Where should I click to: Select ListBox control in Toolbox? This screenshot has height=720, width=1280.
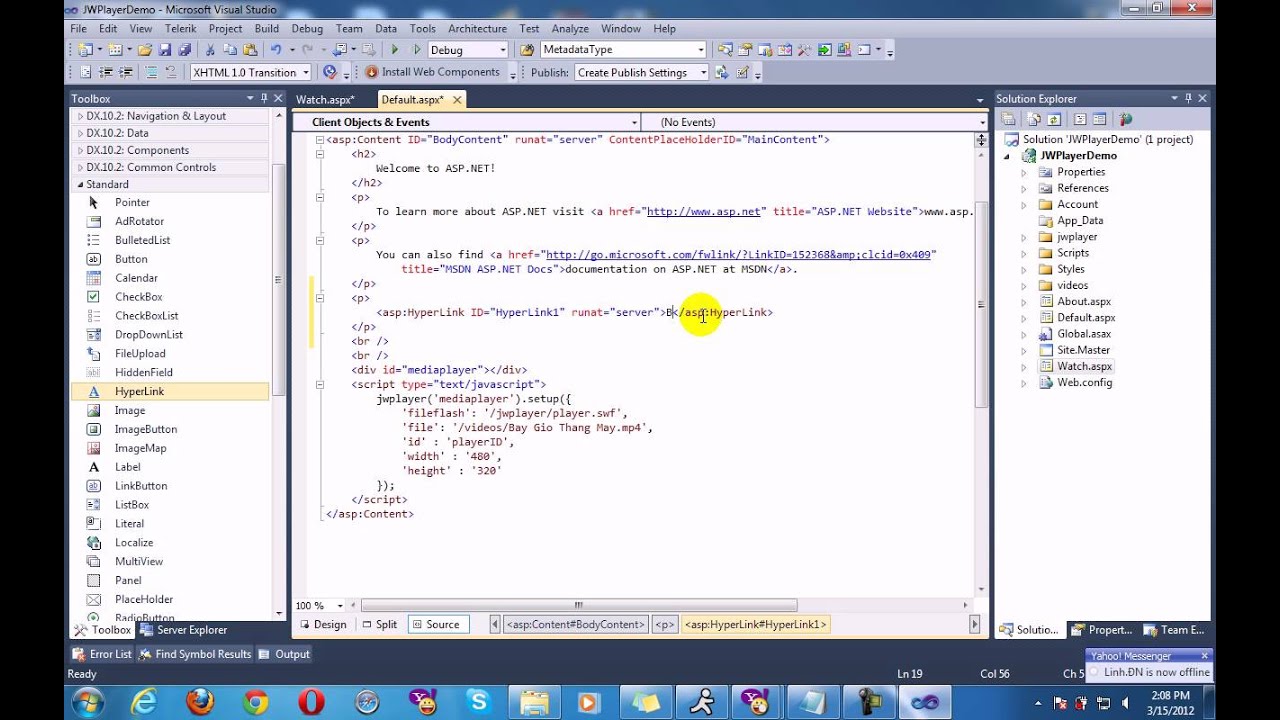tap(171, 505)
